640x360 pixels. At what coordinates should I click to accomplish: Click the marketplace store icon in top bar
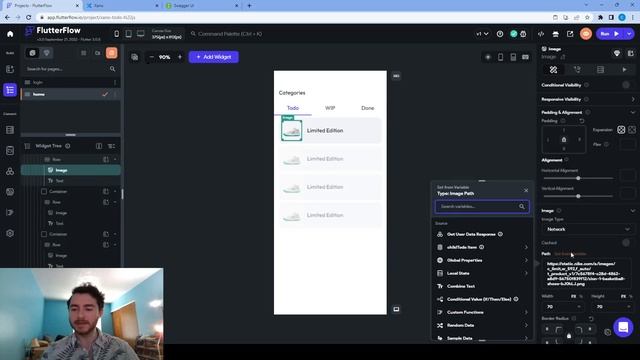[x=556, y=34]
